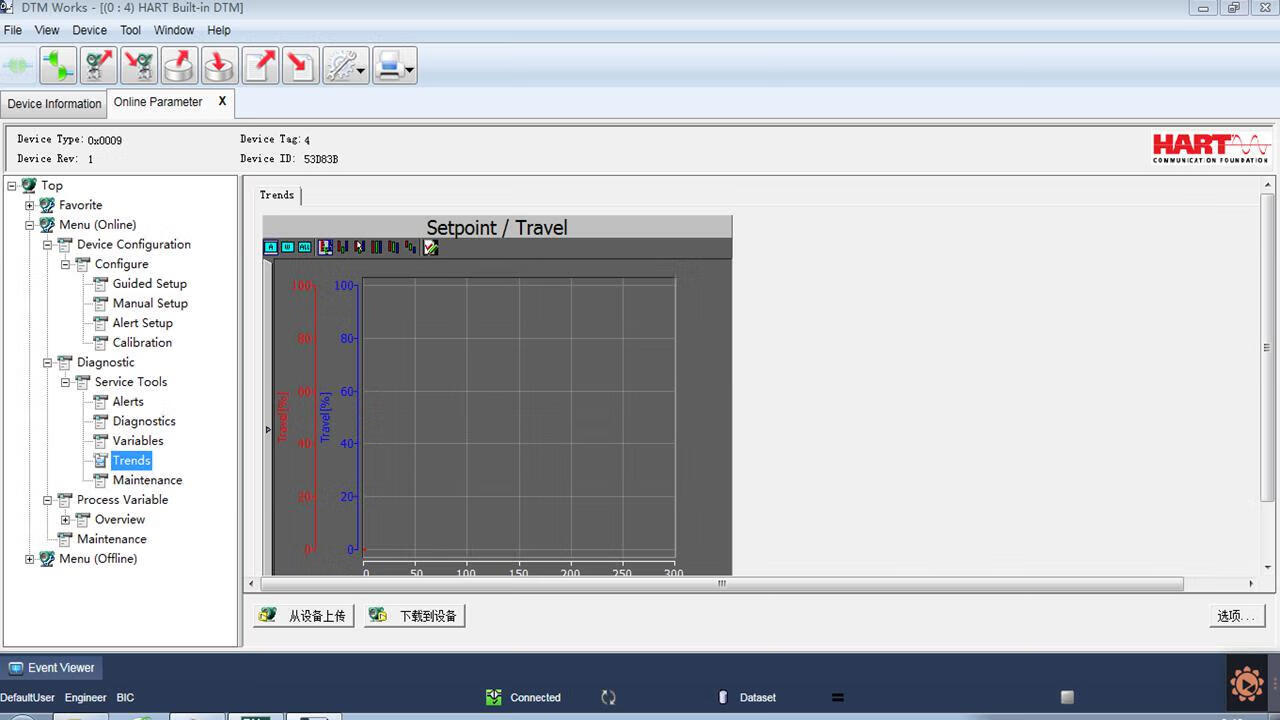The image size is (1280, 720).
Task: Click the write-to-device icon with down arrow
Action: coord(139,66)
